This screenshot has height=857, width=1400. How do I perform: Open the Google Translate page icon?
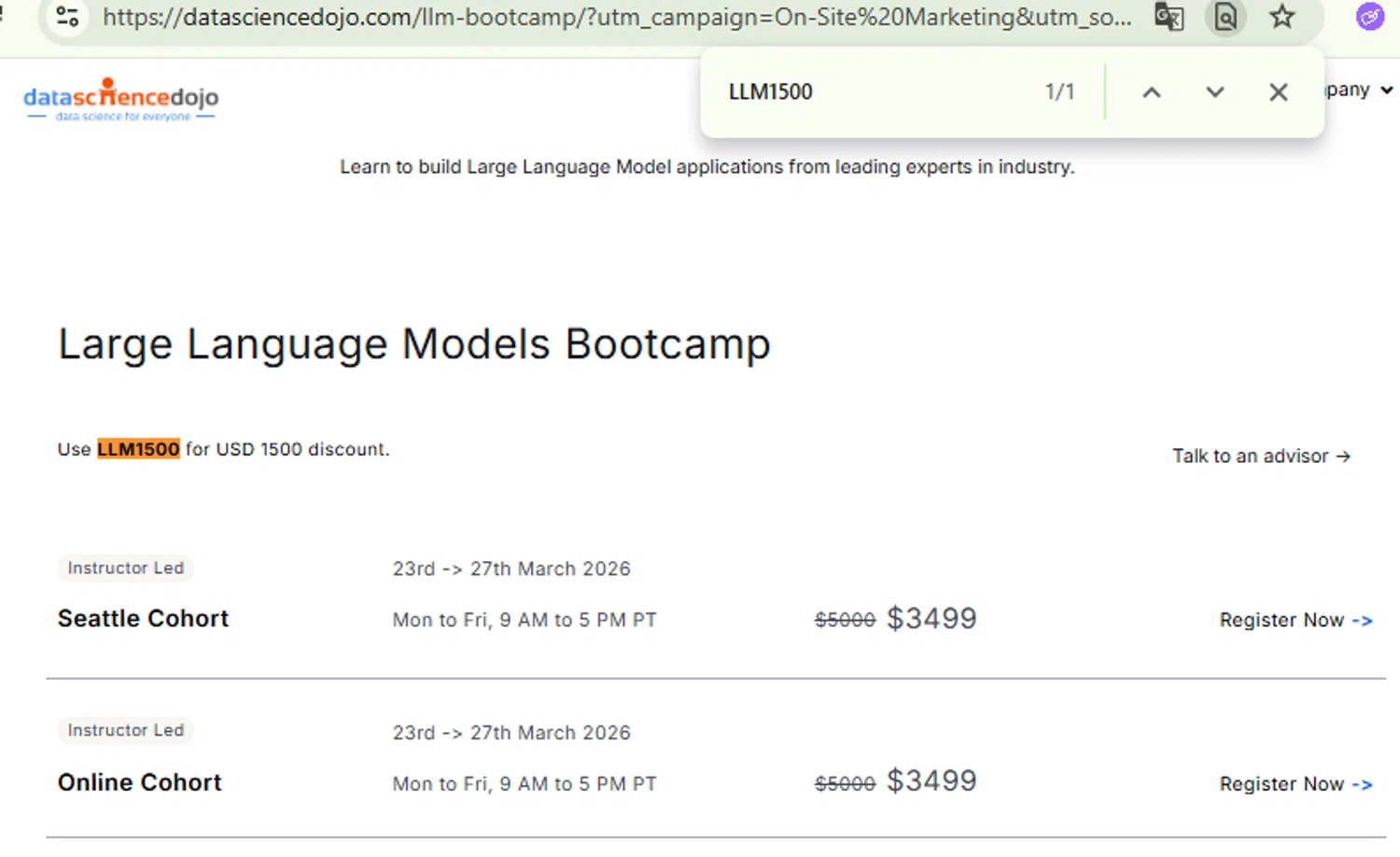tap(1169, 17)
